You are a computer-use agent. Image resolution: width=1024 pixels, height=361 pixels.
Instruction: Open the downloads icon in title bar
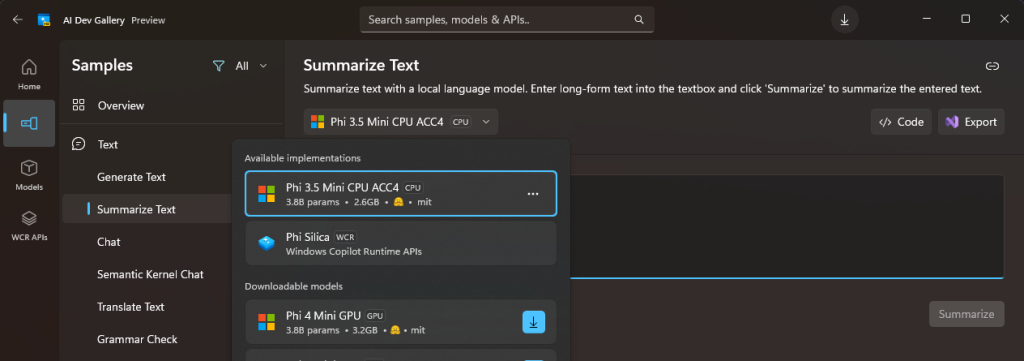[x=844, y=20]
